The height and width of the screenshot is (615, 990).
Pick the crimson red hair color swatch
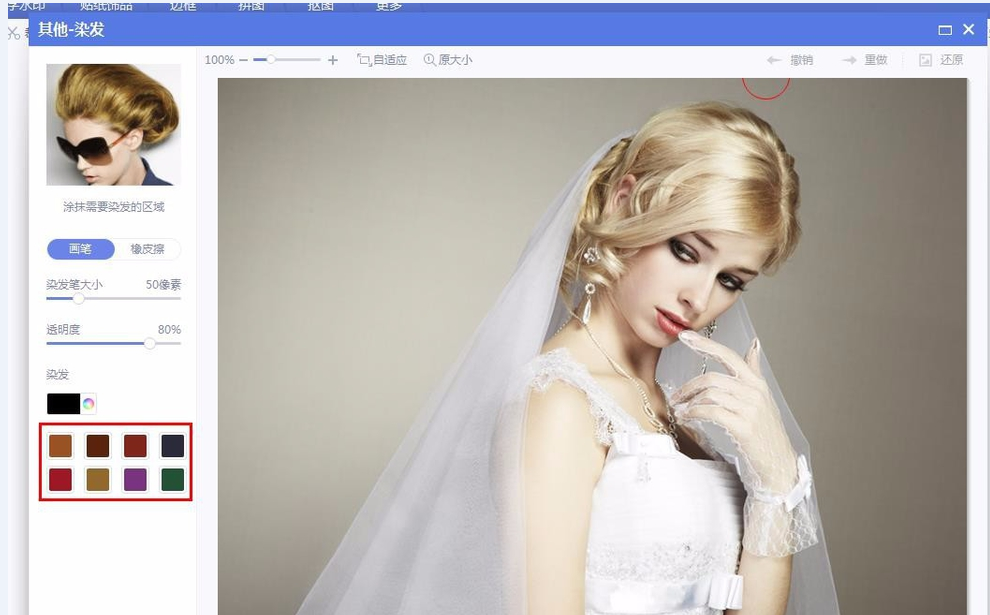(x=61, y=479)
